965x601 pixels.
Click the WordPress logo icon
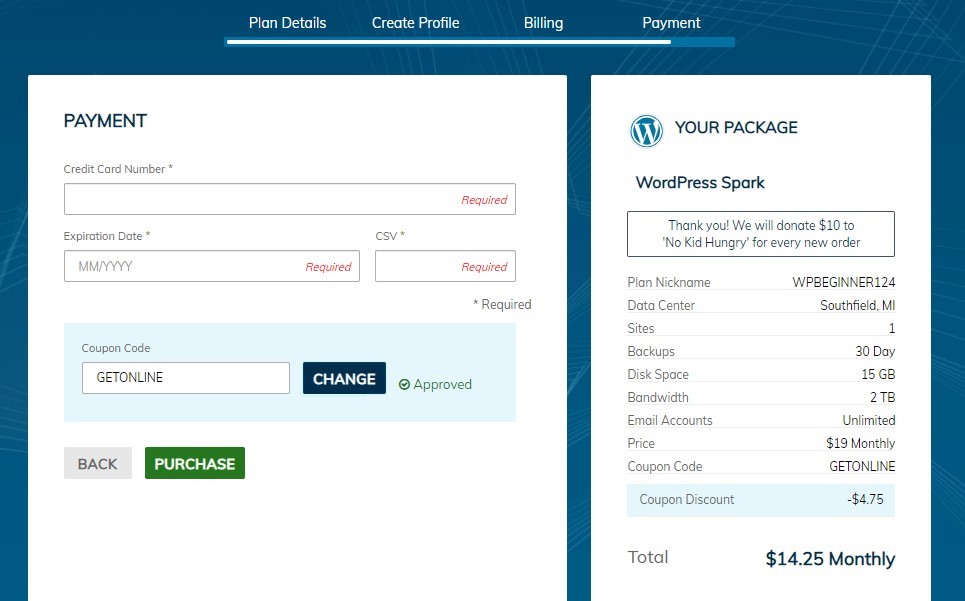646,130
